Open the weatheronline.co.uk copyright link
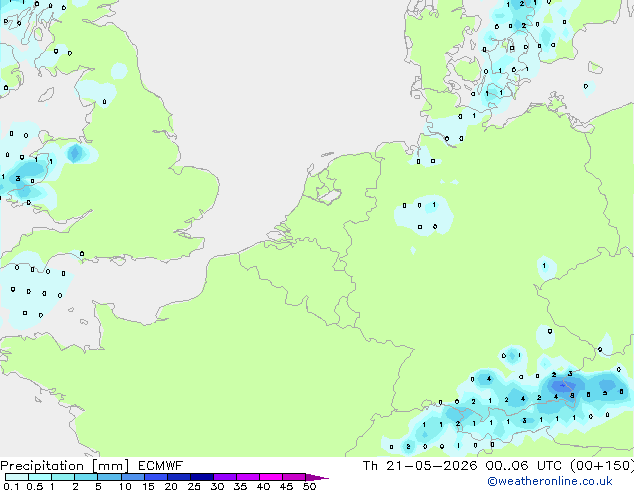The width and height of the screenshot is (634, 490). [x=549, y=481]
